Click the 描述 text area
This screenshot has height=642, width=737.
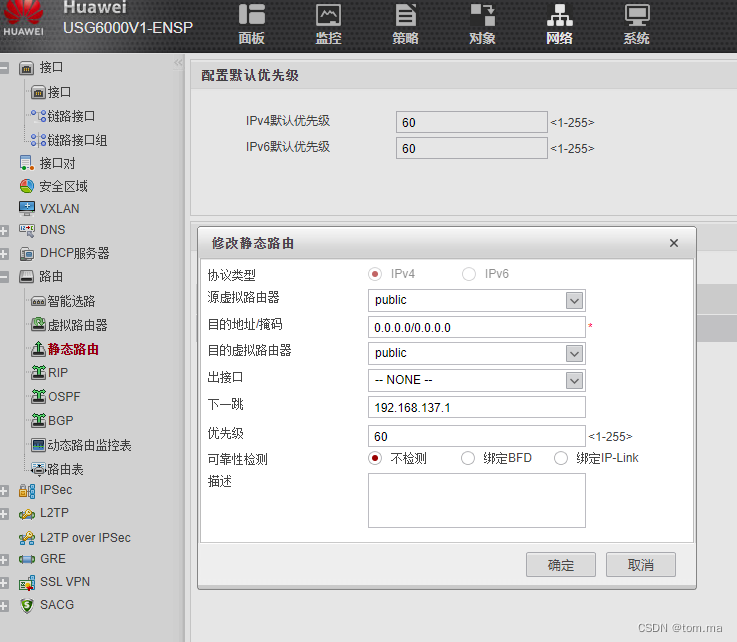pos(477,501)
